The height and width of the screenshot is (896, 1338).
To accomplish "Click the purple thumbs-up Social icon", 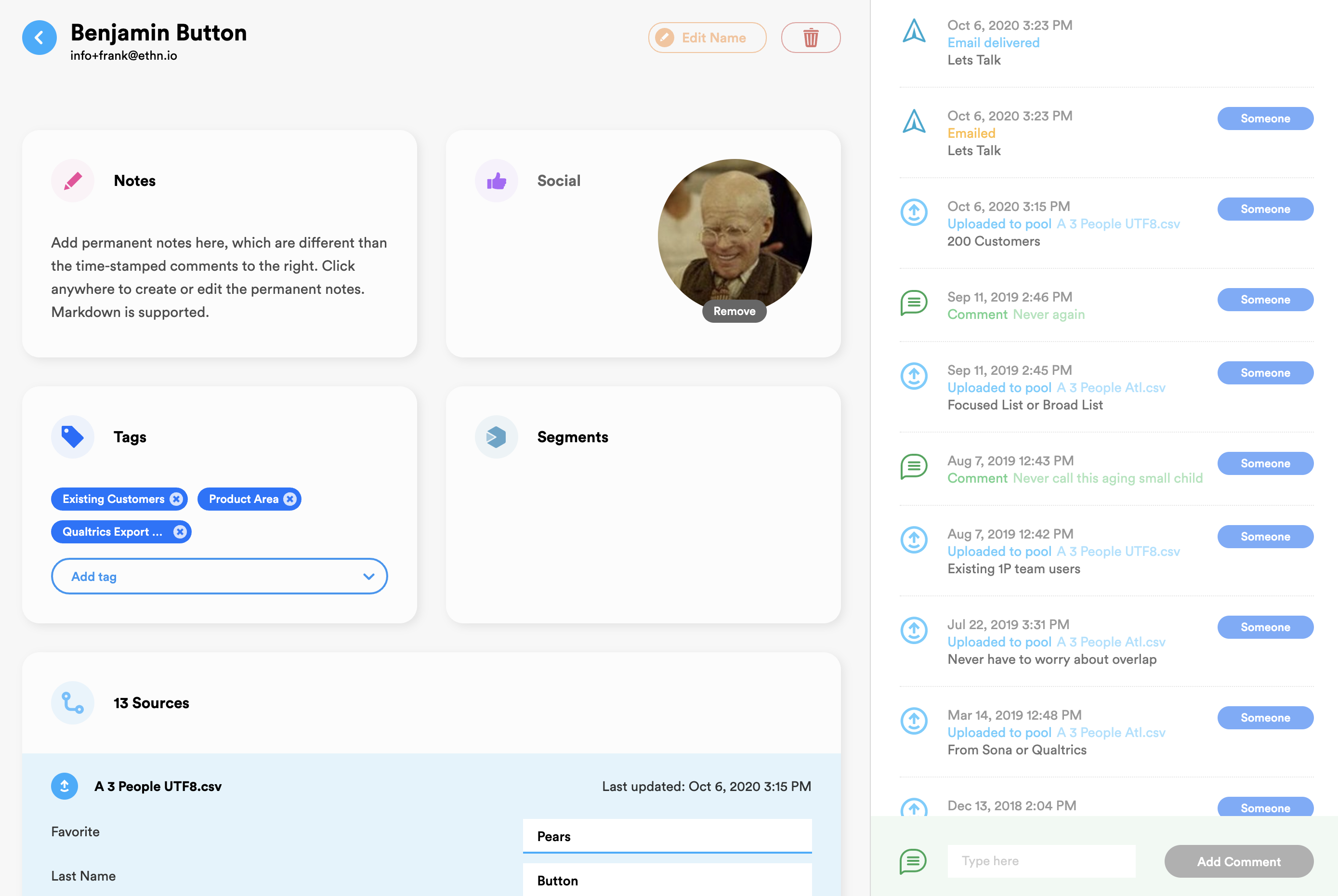I will [496, 181].
